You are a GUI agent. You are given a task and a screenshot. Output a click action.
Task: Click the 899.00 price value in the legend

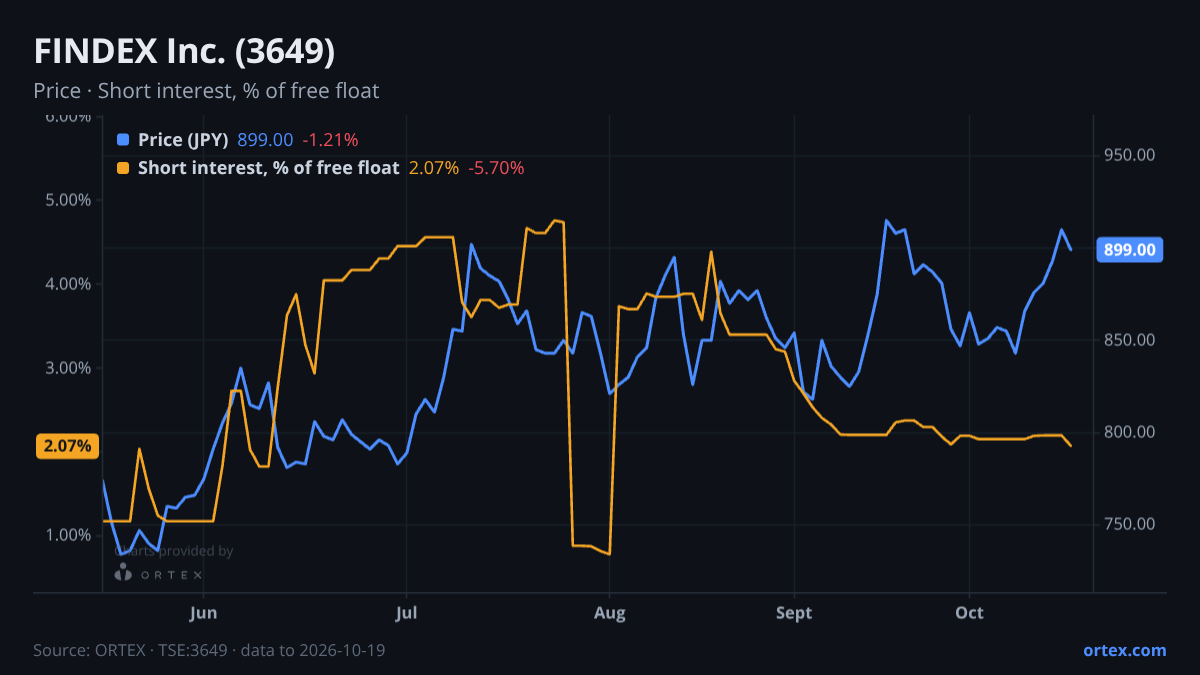[265, 140]
